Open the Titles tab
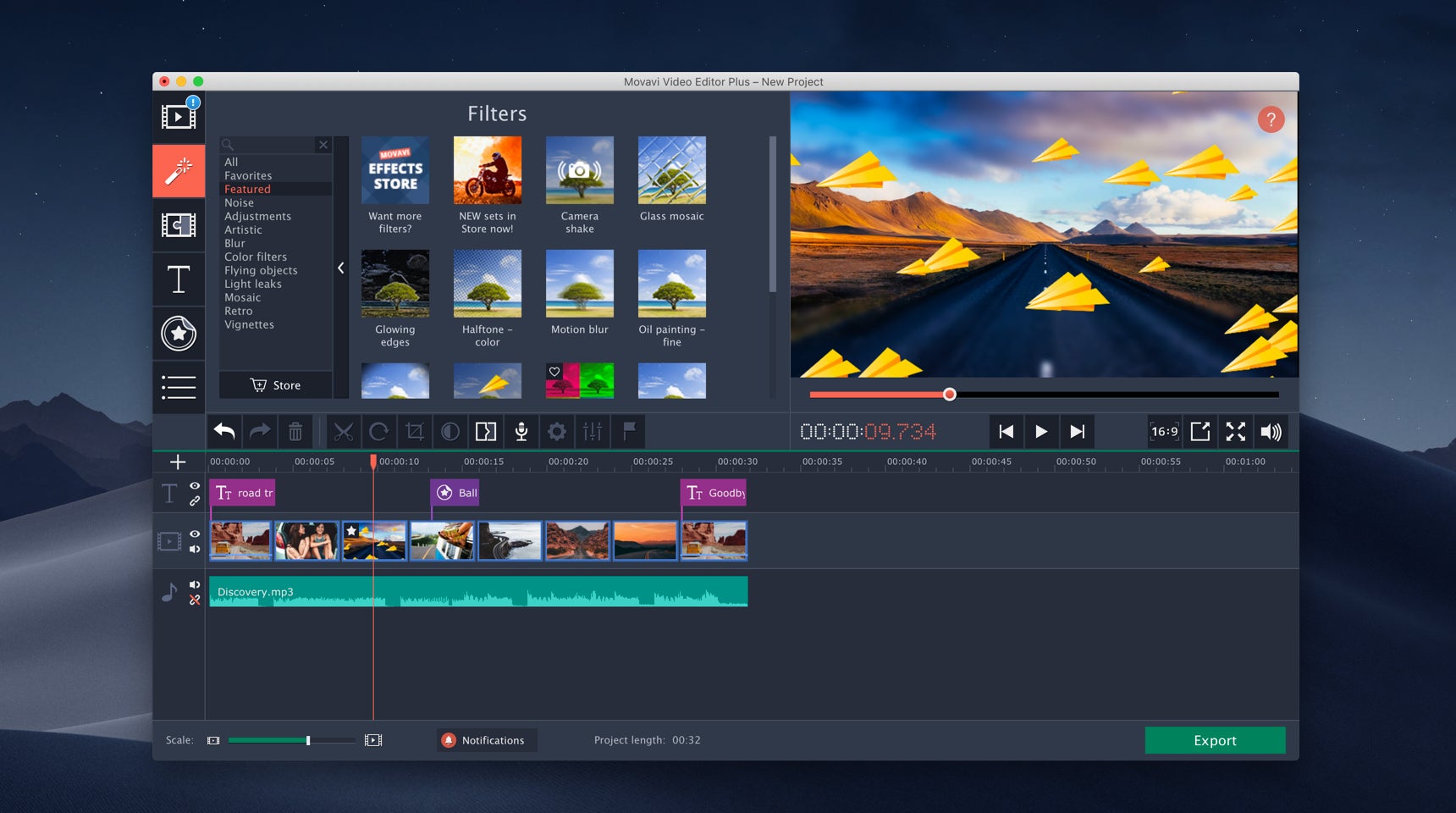1456x813 pixels. pyautogui.click(x=179, y=279)
